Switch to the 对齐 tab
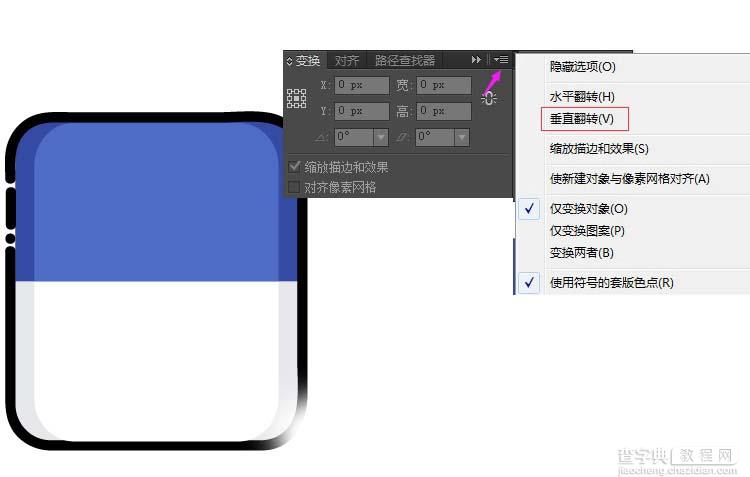This screenshot has height=477, width=750. tap(346, 61)
